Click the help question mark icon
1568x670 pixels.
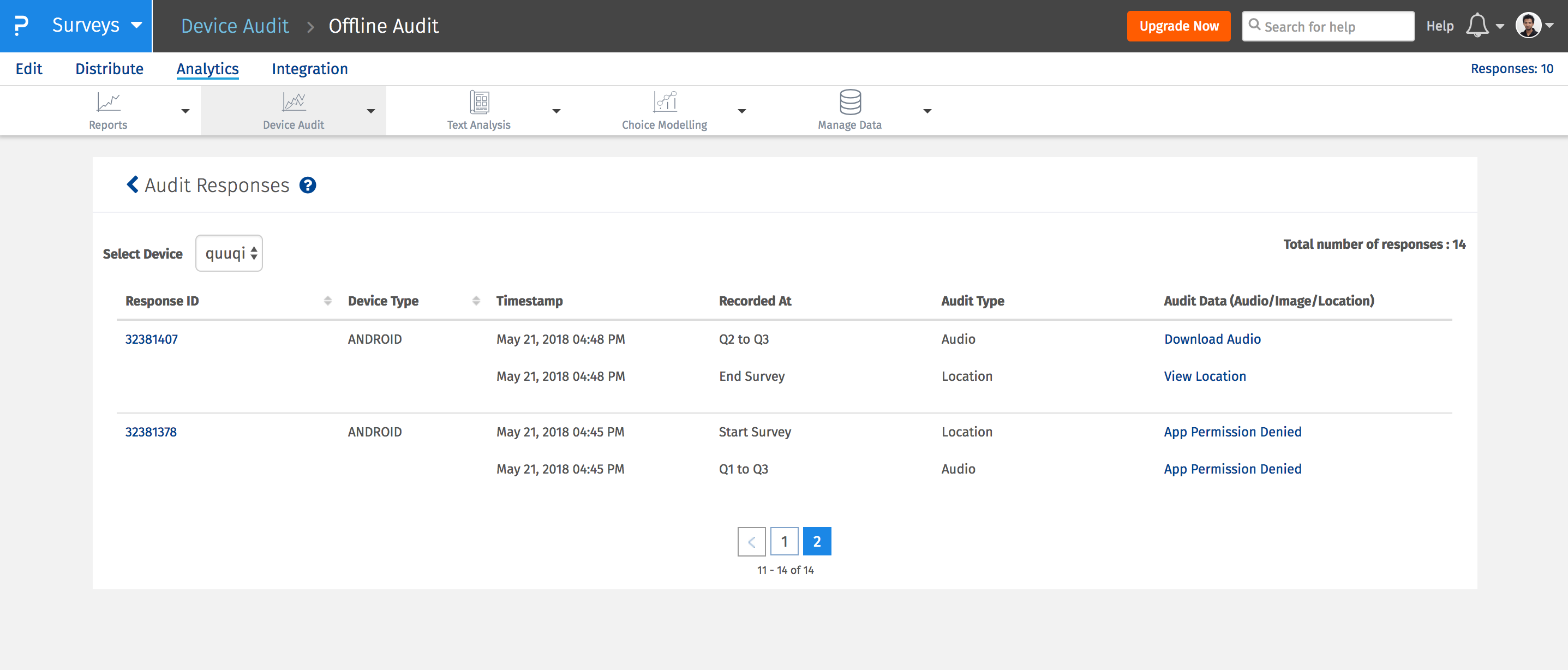[307, 184]
